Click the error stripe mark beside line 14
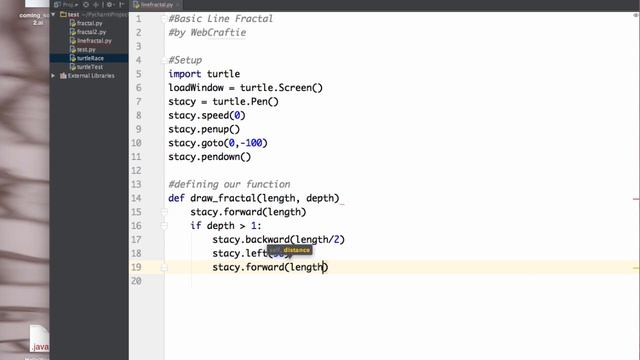This screenshot has width=640, height=360. click(636, 199)
